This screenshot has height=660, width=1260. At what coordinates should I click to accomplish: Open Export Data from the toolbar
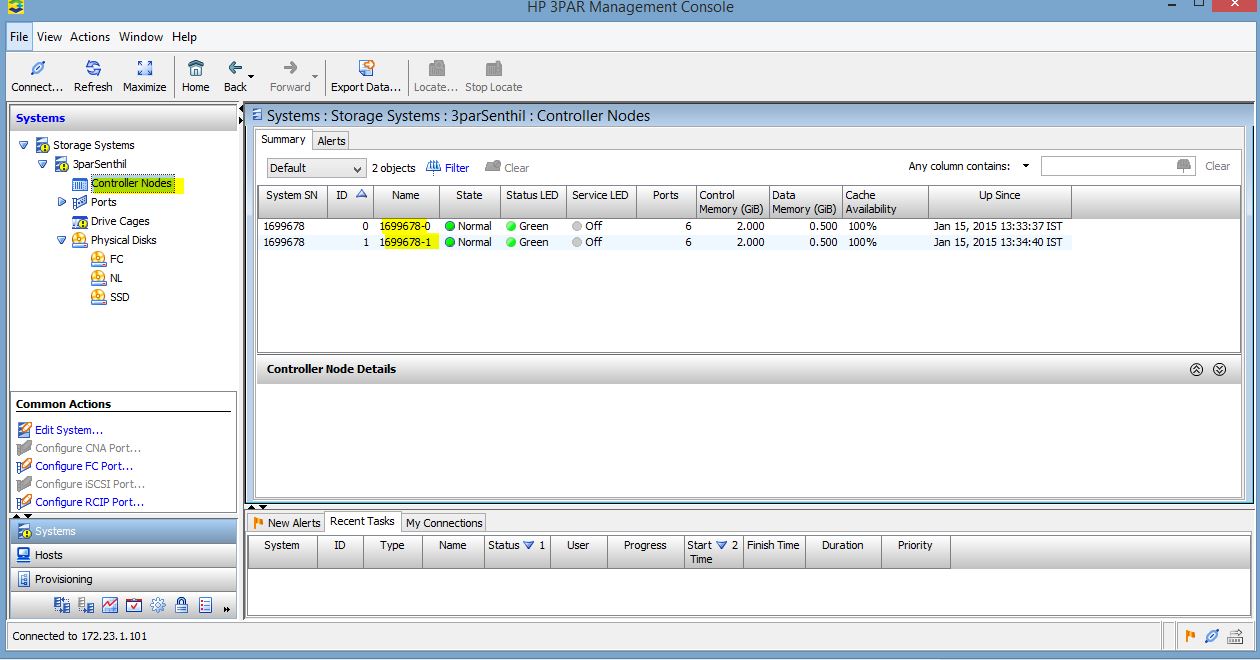click(x=366, y=70)
